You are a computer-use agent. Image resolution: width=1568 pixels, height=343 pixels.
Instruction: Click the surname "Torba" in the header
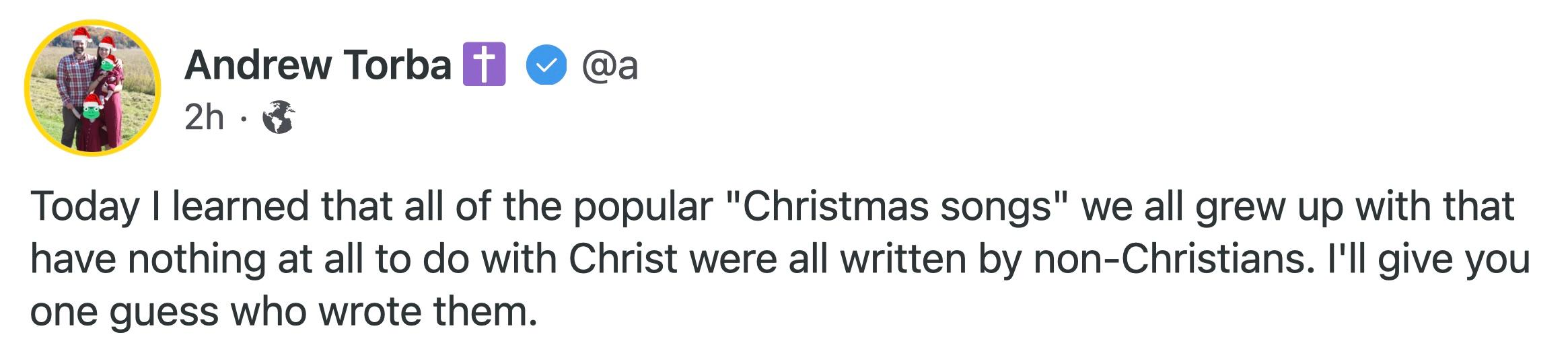coord(398,65)
